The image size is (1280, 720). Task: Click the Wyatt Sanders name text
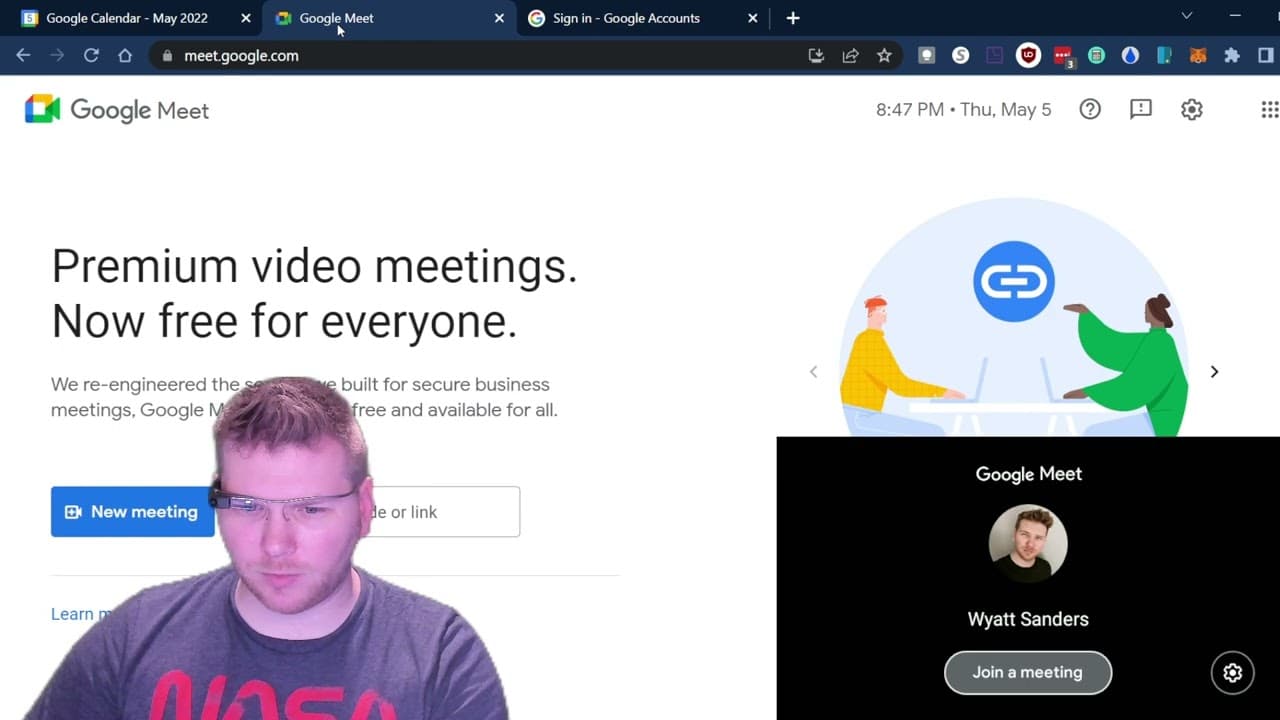pyautogui.click(x=1028, y=619)
